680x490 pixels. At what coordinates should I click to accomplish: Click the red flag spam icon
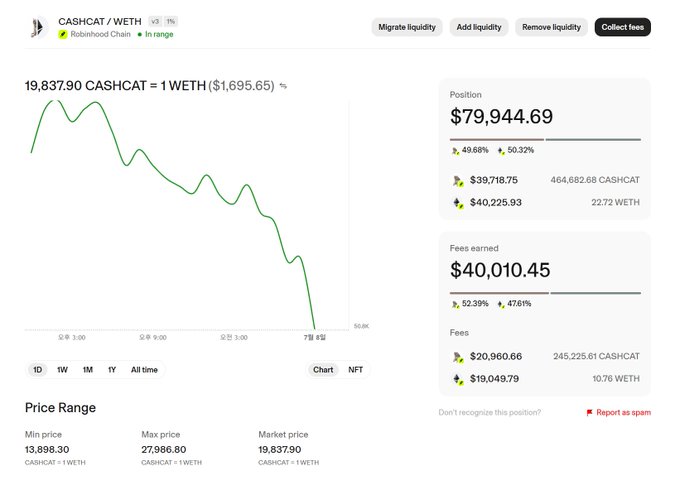[589, 413]
